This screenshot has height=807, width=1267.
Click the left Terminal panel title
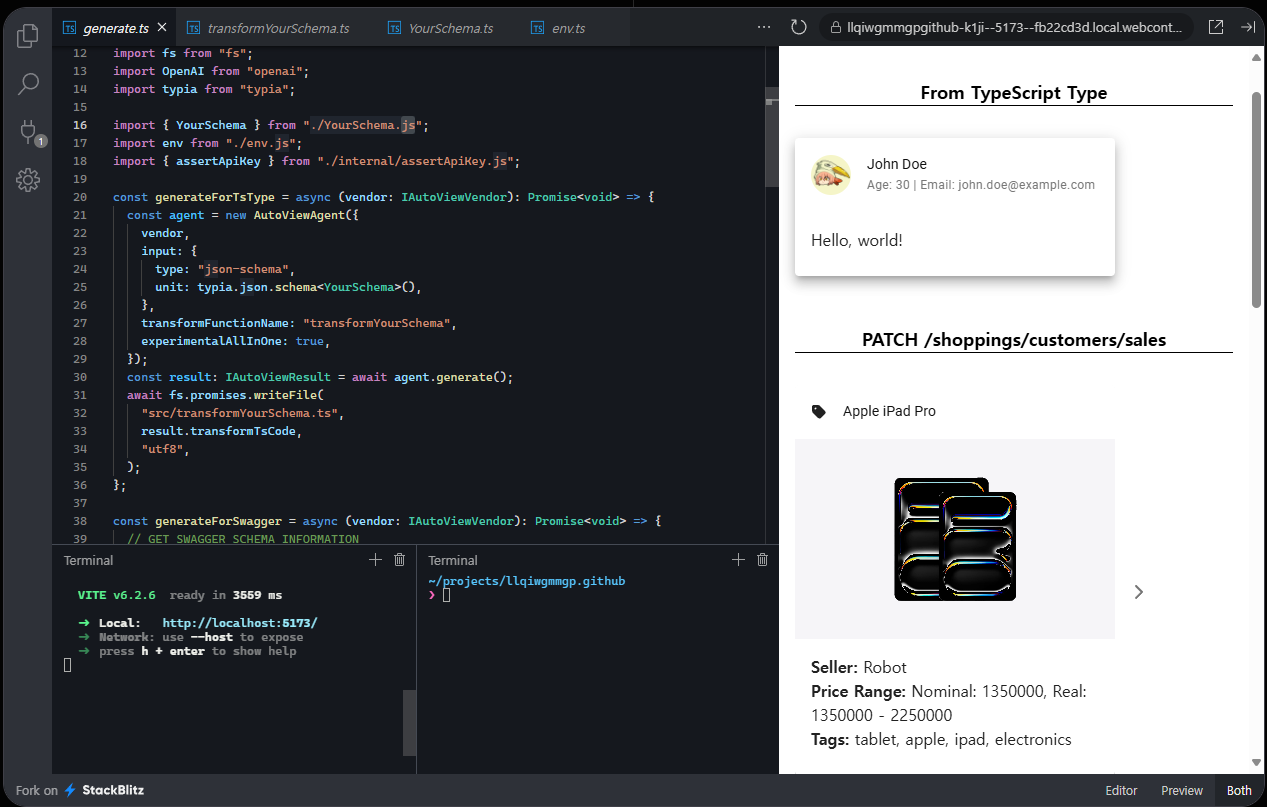point(88,560)
